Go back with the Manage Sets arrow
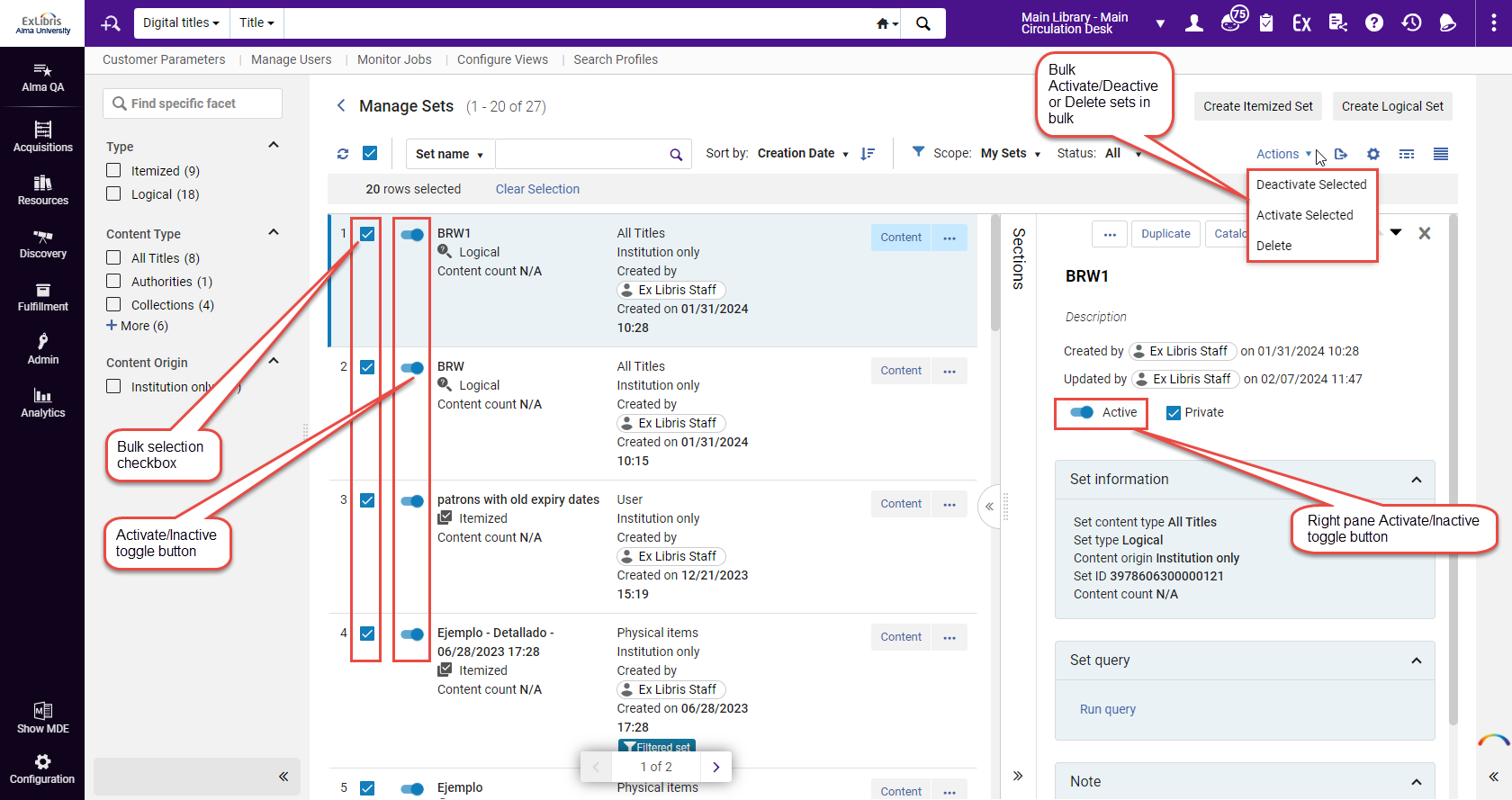 (341, 105)
